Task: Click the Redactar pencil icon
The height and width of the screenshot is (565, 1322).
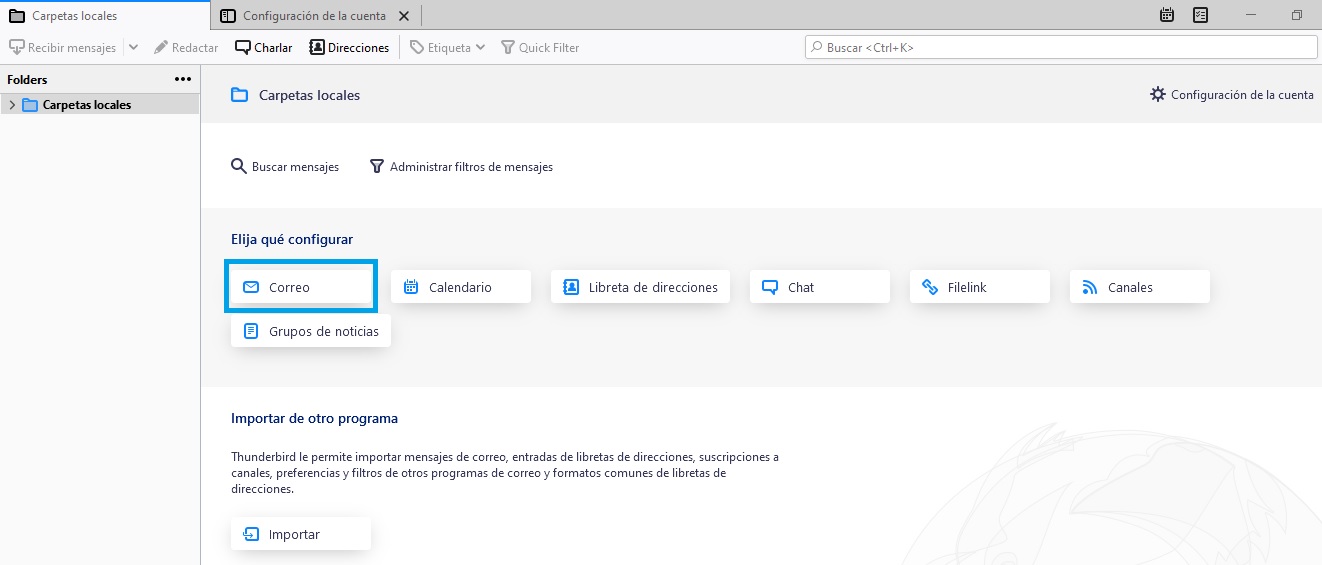Action: [x=161, y=47]
